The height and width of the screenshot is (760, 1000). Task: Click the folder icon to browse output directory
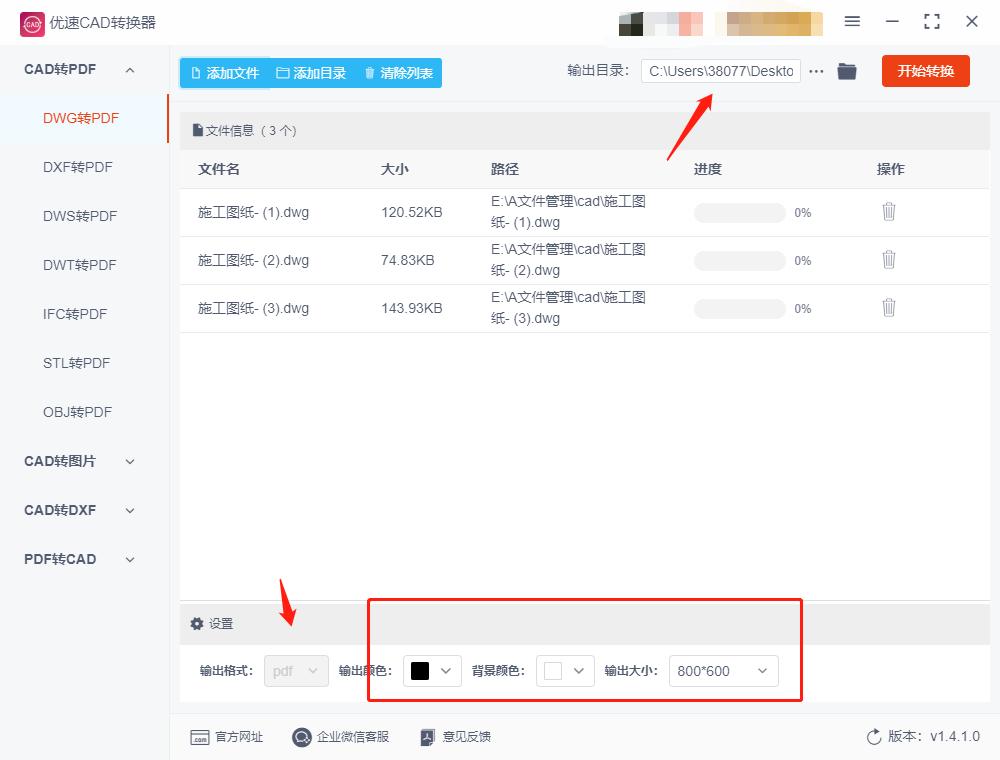847,71
